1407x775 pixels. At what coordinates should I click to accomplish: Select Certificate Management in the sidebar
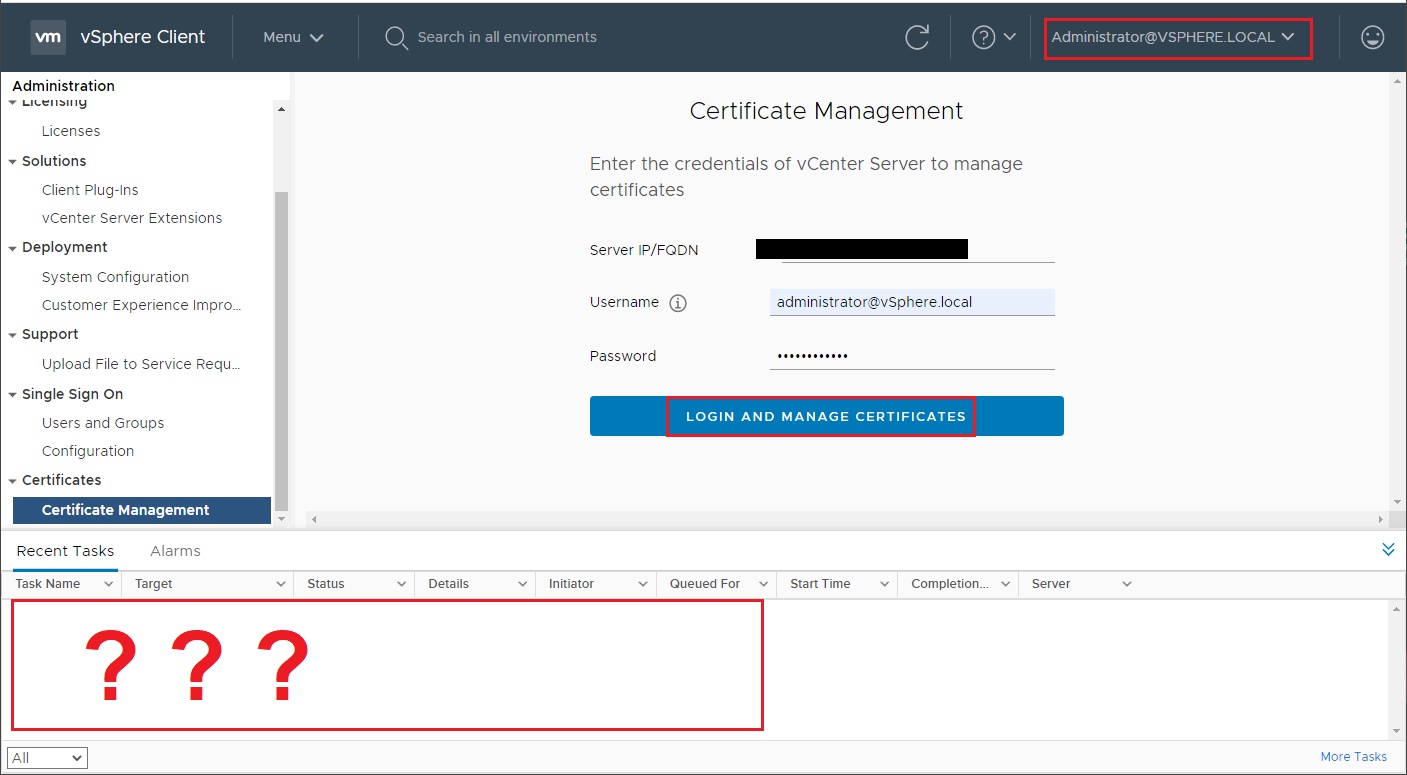click(142, 510)
